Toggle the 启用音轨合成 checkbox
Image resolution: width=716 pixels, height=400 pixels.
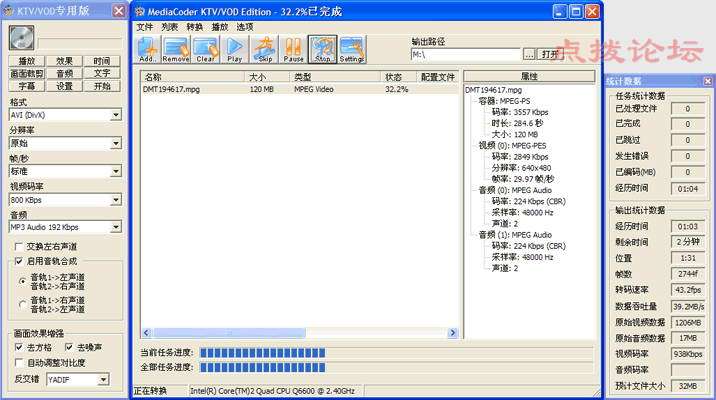[x=19, y=261]
